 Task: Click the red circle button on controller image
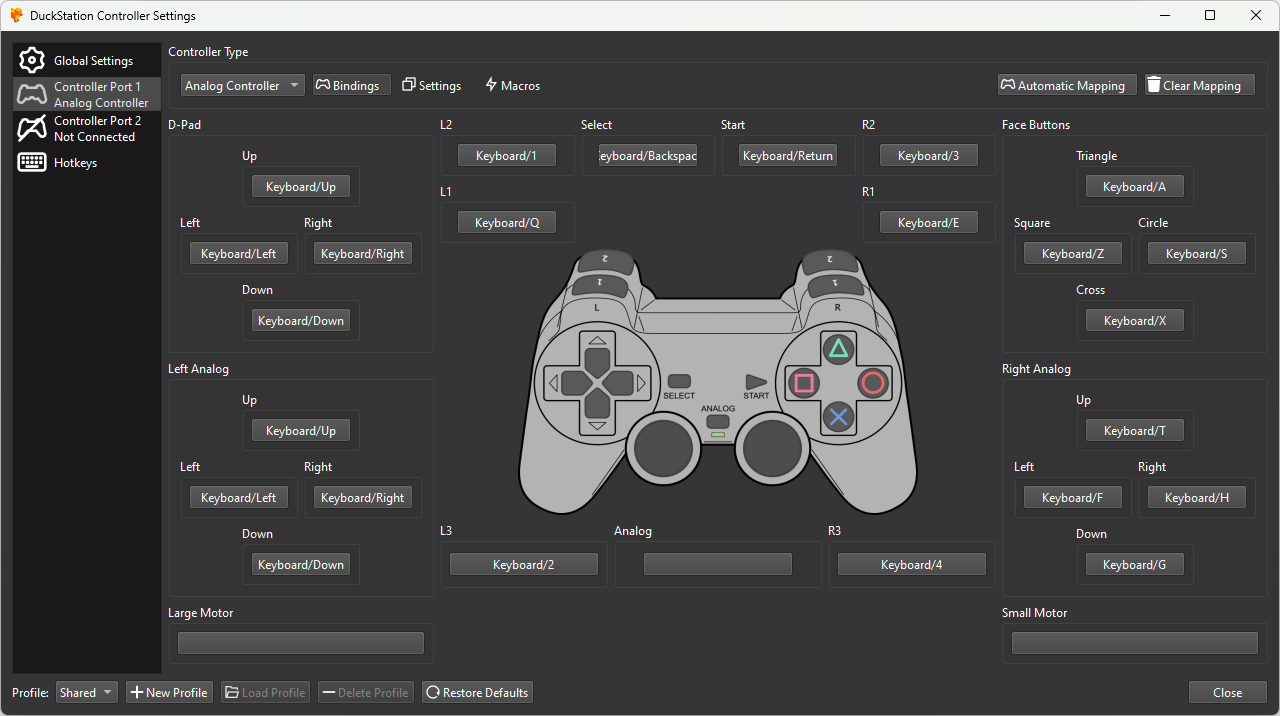(873, 382)
